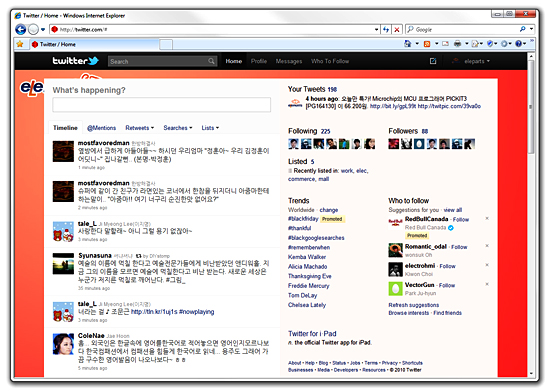Open the Messages navigation item
Screen dimensions: 550x392
tap(289, 61)
